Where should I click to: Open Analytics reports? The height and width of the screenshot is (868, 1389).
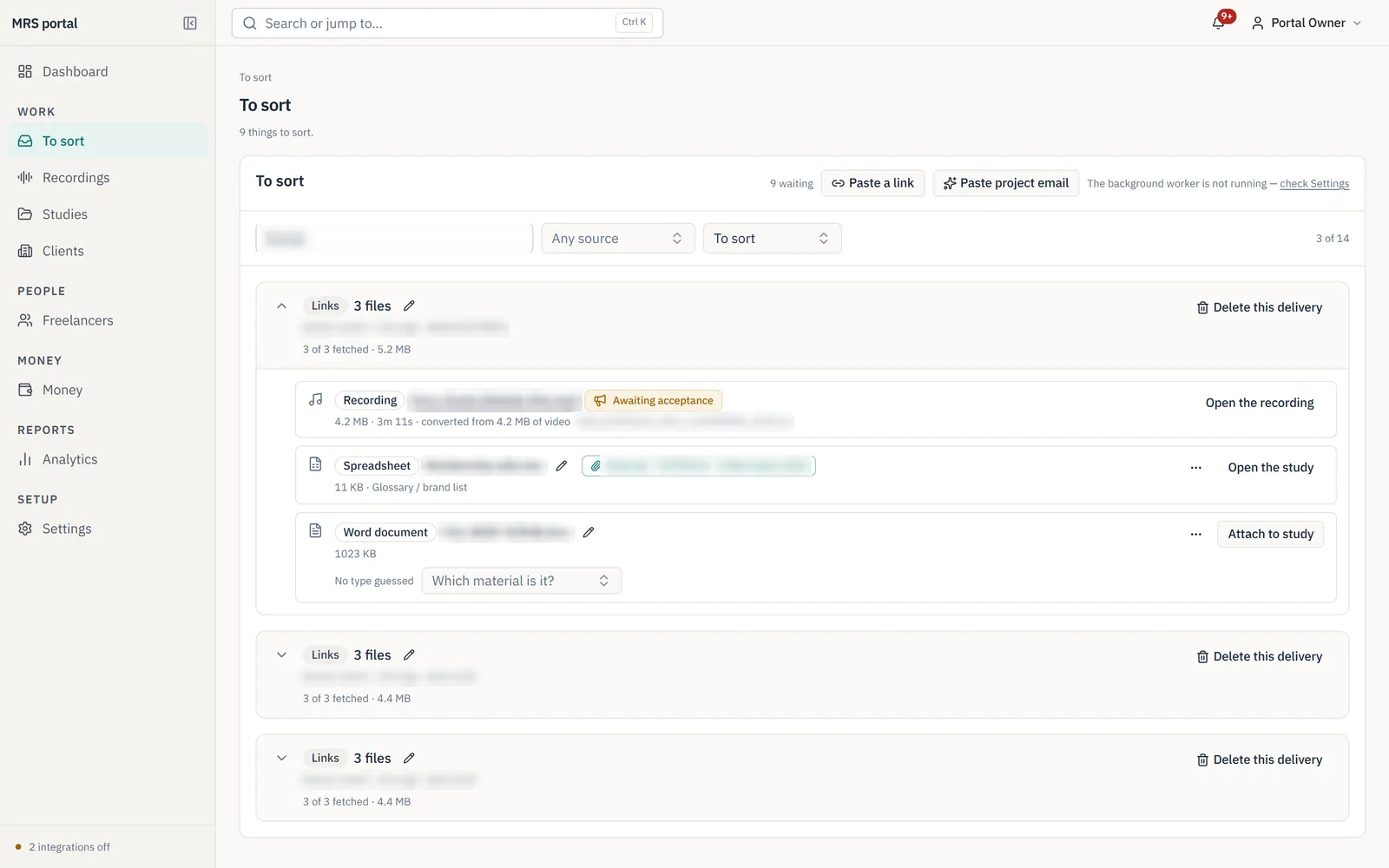tap(108, 459)
